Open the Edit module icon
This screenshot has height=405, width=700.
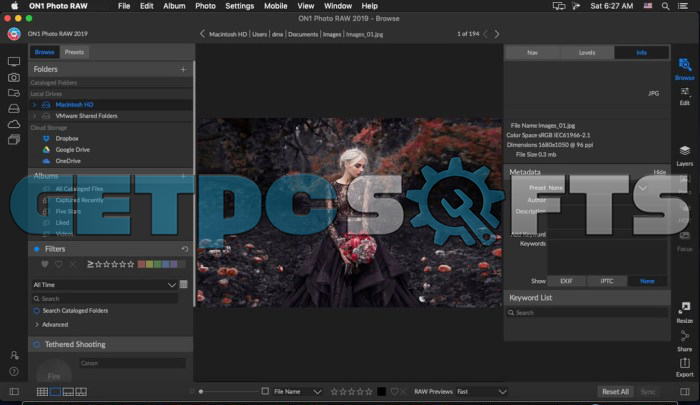coord(684,96)
